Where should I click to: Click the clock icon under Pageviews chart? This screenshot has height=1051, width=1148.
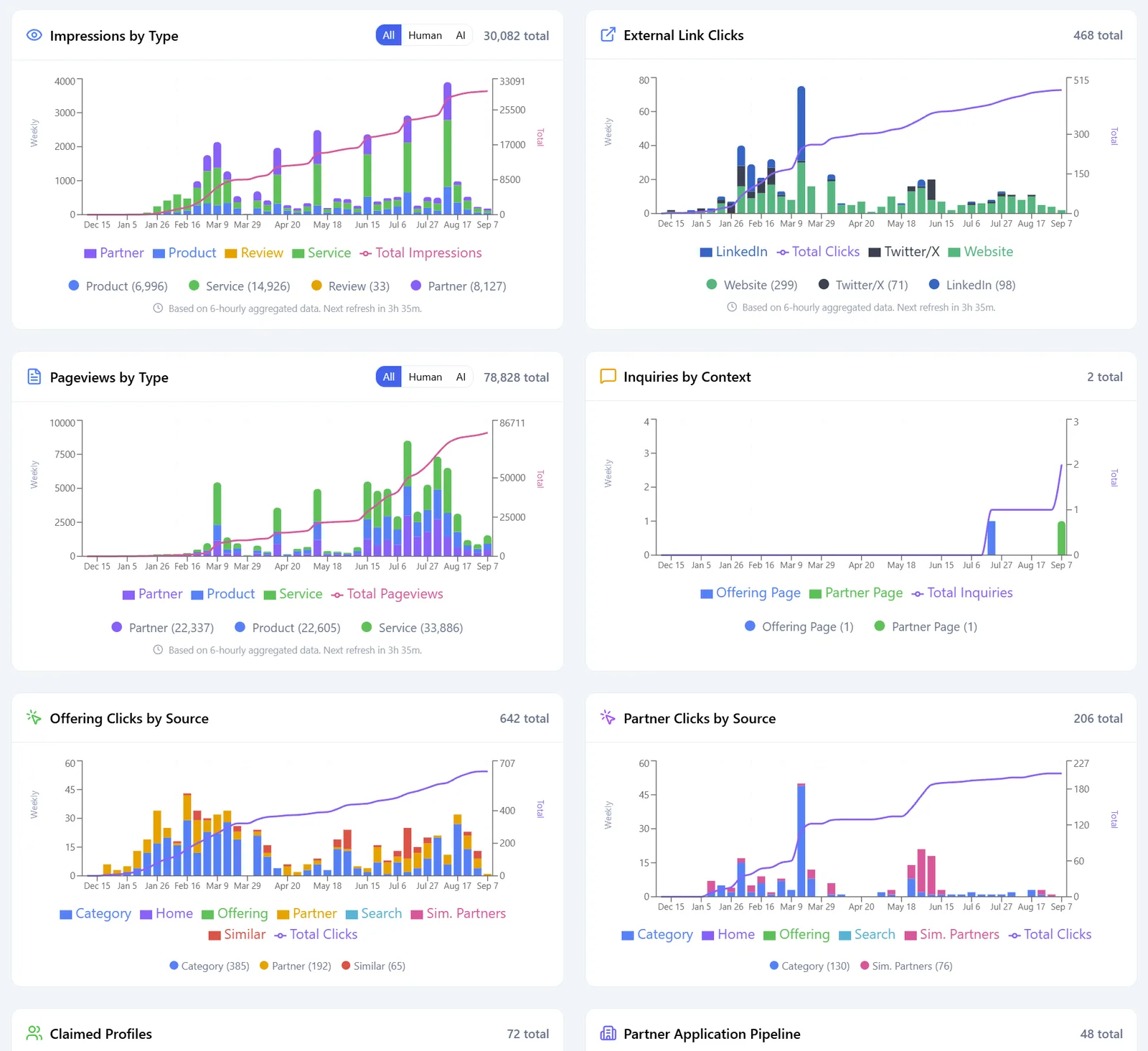coord(158,650)
